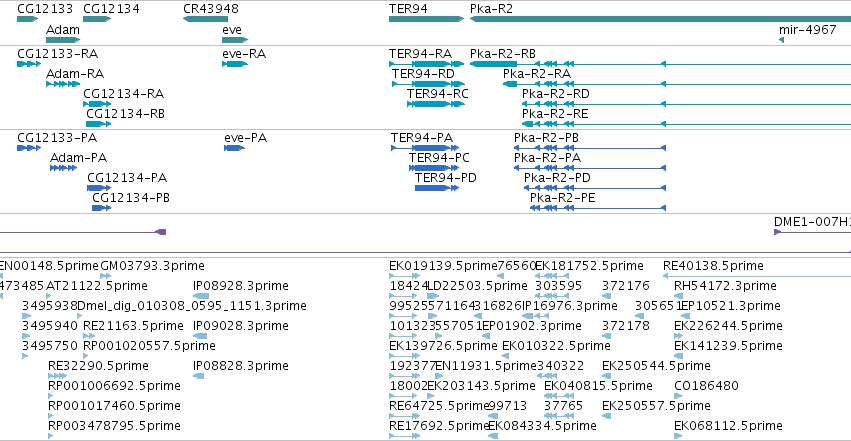Select the TER94-PA protein label

tap(422, 138)
